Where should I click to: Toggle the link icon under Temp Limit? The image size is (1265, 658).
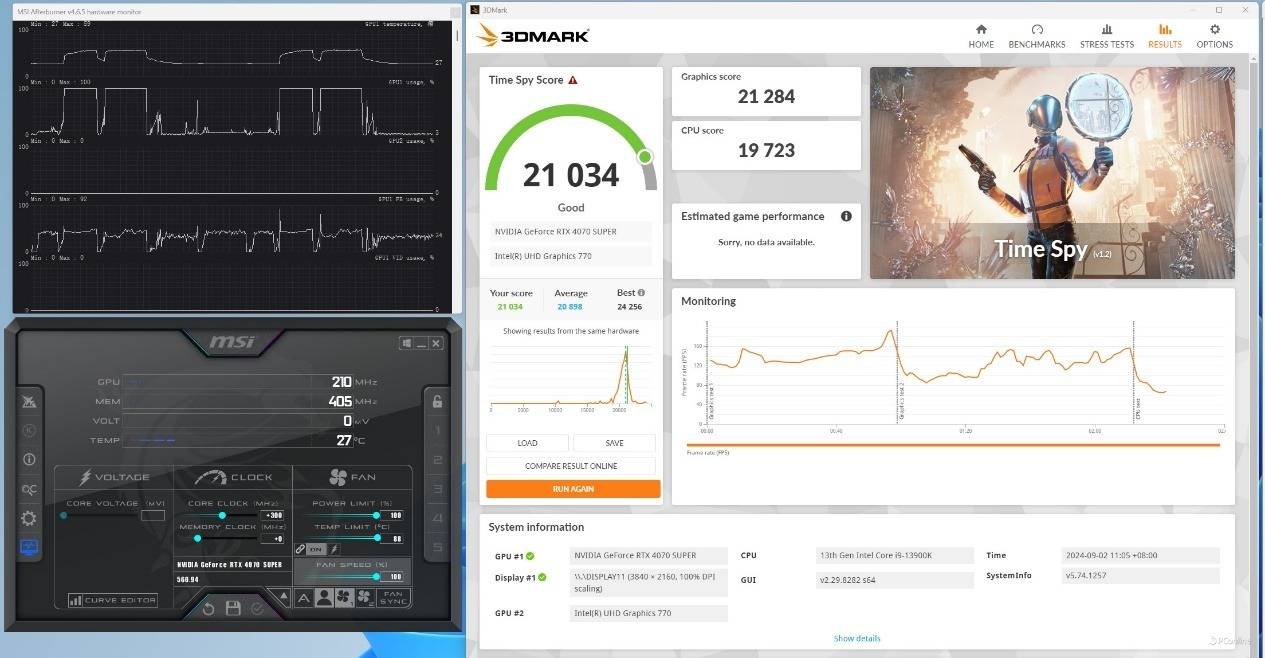(300, 549)
